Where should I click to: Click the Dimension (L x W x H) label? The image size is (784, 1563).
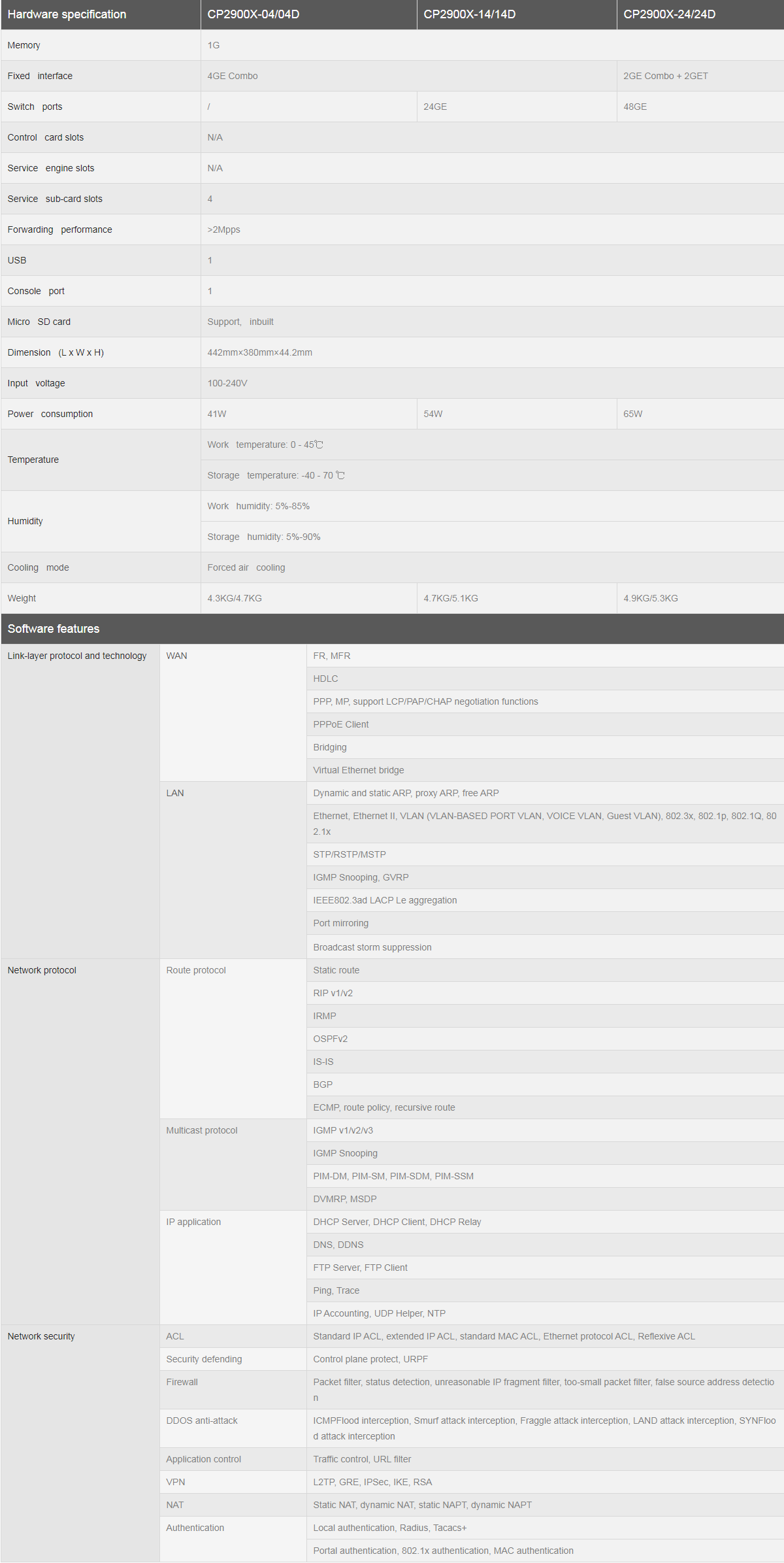click(56, 352)
